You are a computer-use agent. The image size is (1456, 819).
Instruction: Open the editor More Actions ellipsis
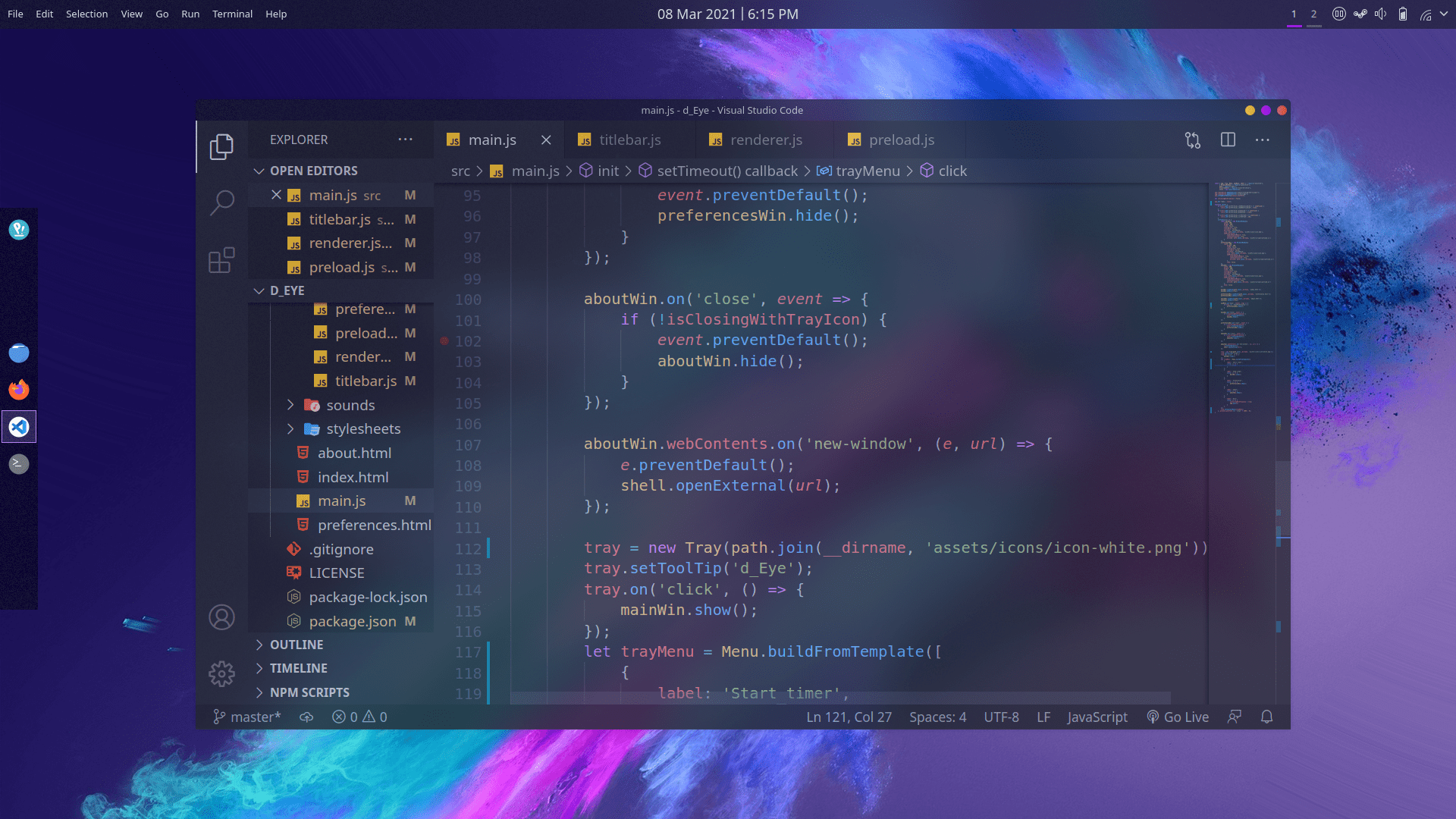1263,140
